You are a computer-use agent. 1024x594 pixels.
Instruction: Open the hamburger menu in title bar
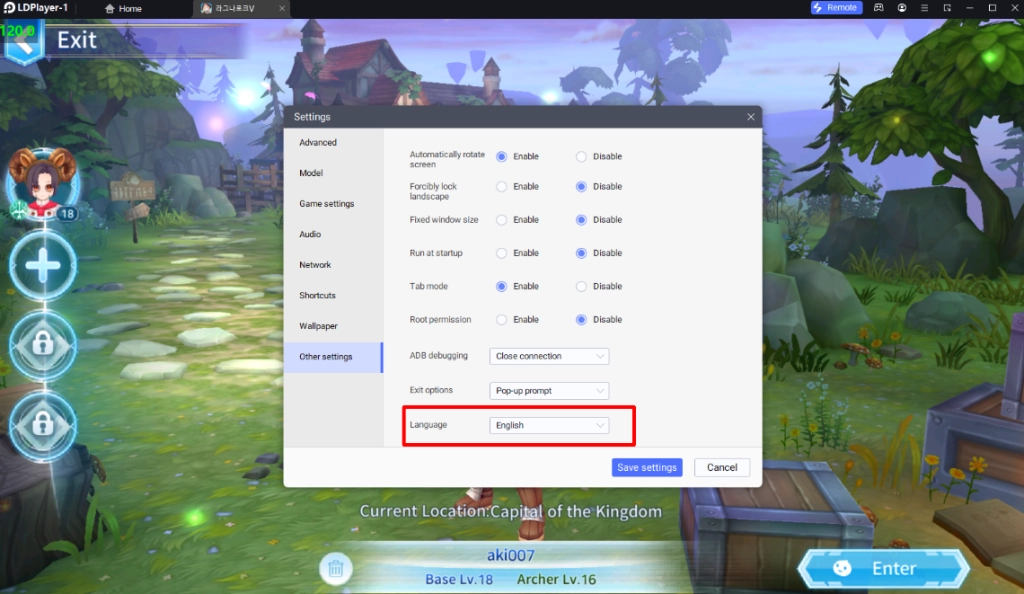pyautogui.click(x=924, y=8)
